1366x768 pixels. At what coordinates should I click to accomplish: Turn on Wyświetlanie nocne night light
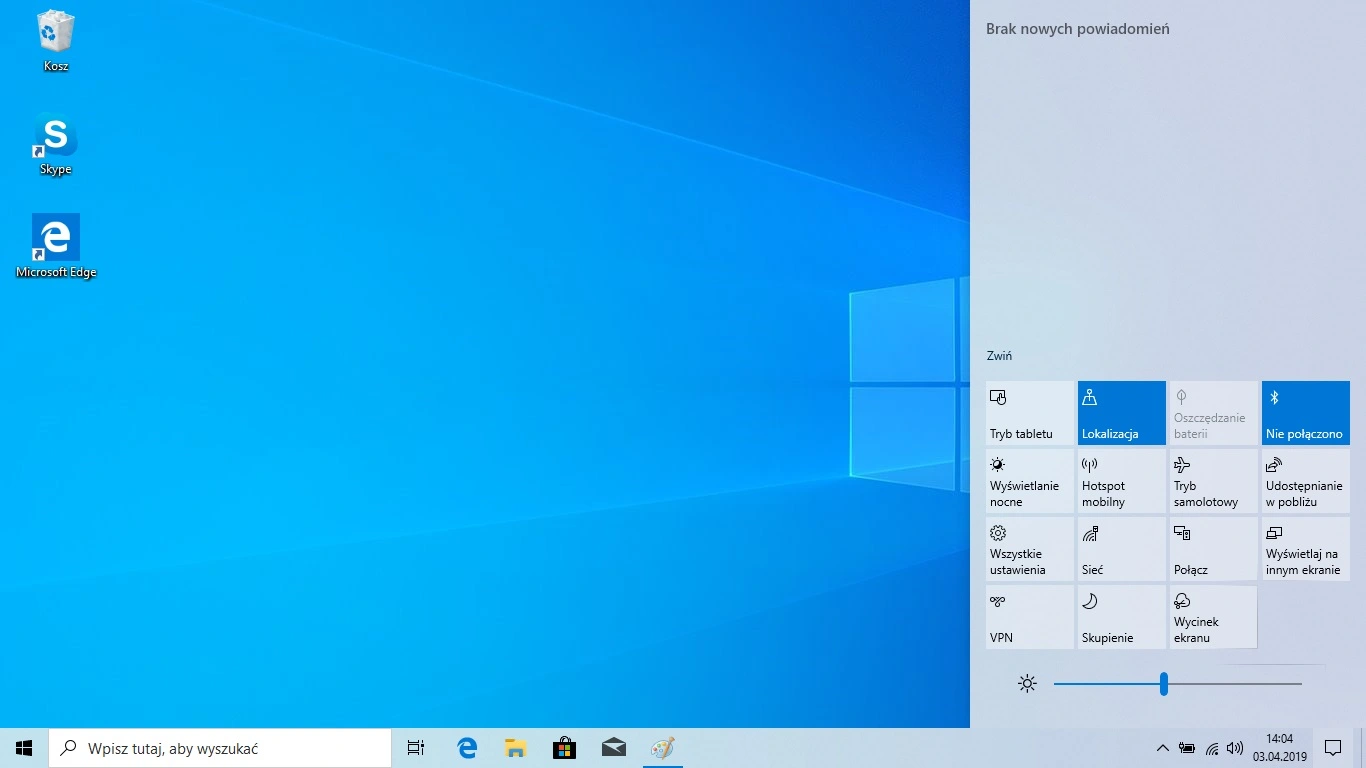click(x=1029, y=481)
